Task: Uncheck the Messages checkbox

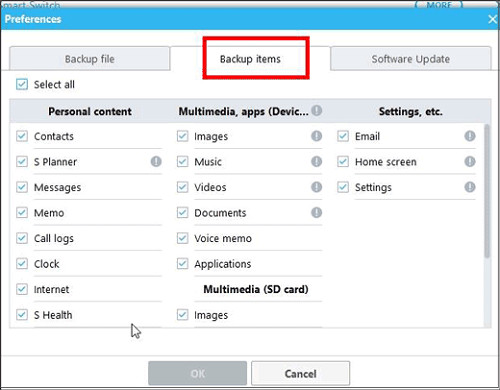Action: 22,187
